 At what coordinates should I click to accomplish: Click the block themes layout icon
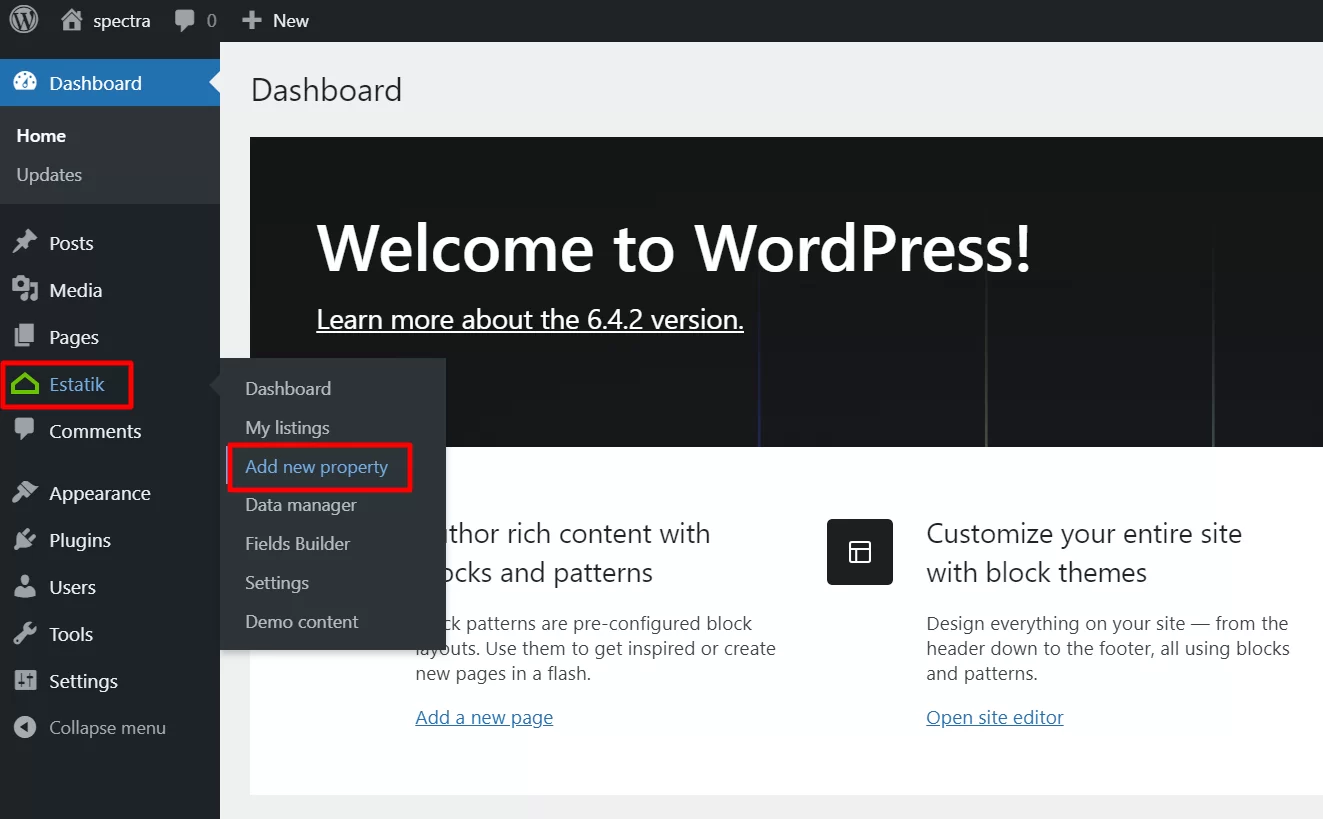(x=860, y=552)
